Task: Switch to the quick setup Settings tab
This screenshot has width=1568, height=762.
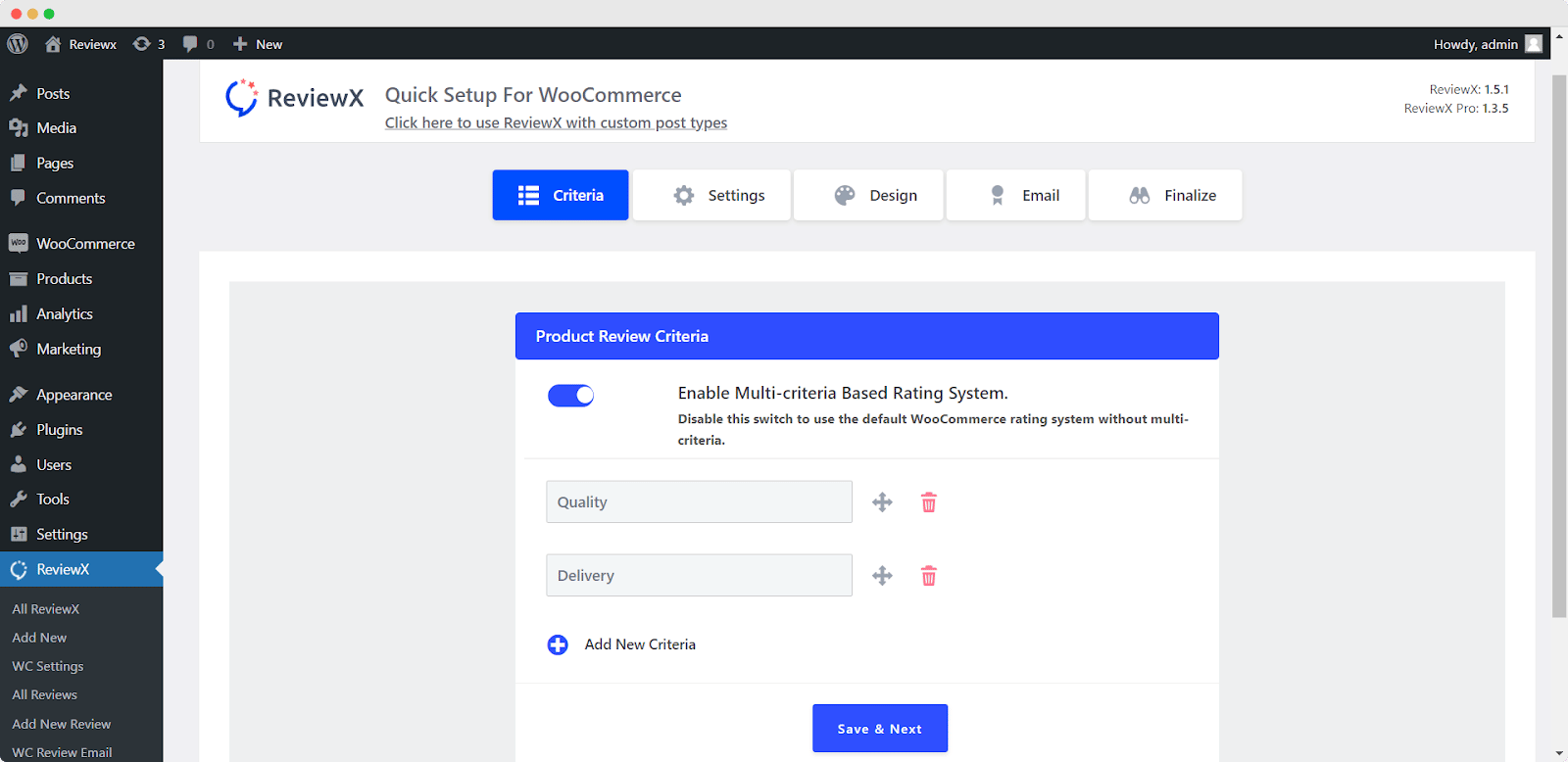Action: pos(711,195)
